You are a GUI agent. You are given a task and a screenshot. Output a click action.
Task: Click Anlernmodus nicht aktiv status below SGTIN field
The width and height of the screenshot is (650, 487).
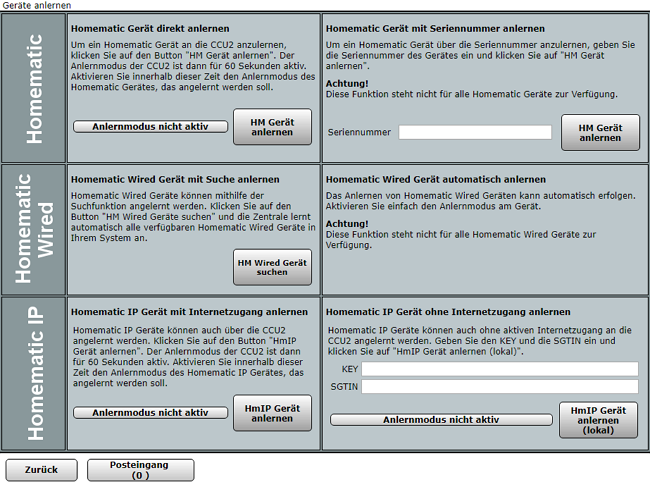[x=441, y=420]
